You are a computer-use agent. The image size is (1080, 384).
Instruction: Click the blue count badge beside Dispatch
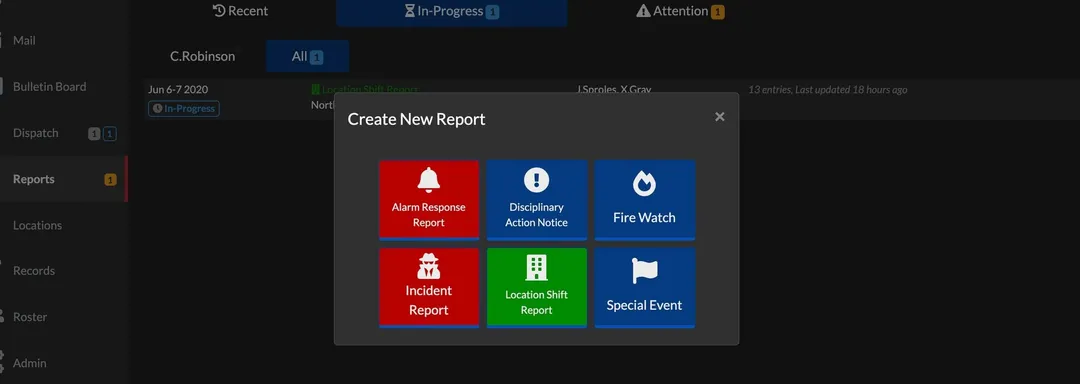pyautogui.click(x=110, y=134)
